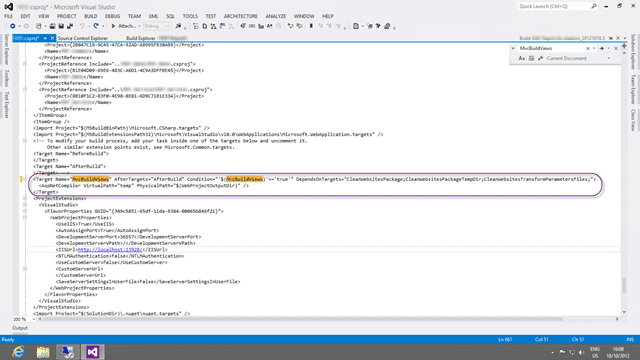Click the Quick Launch search field

click(x=557, y=6)
